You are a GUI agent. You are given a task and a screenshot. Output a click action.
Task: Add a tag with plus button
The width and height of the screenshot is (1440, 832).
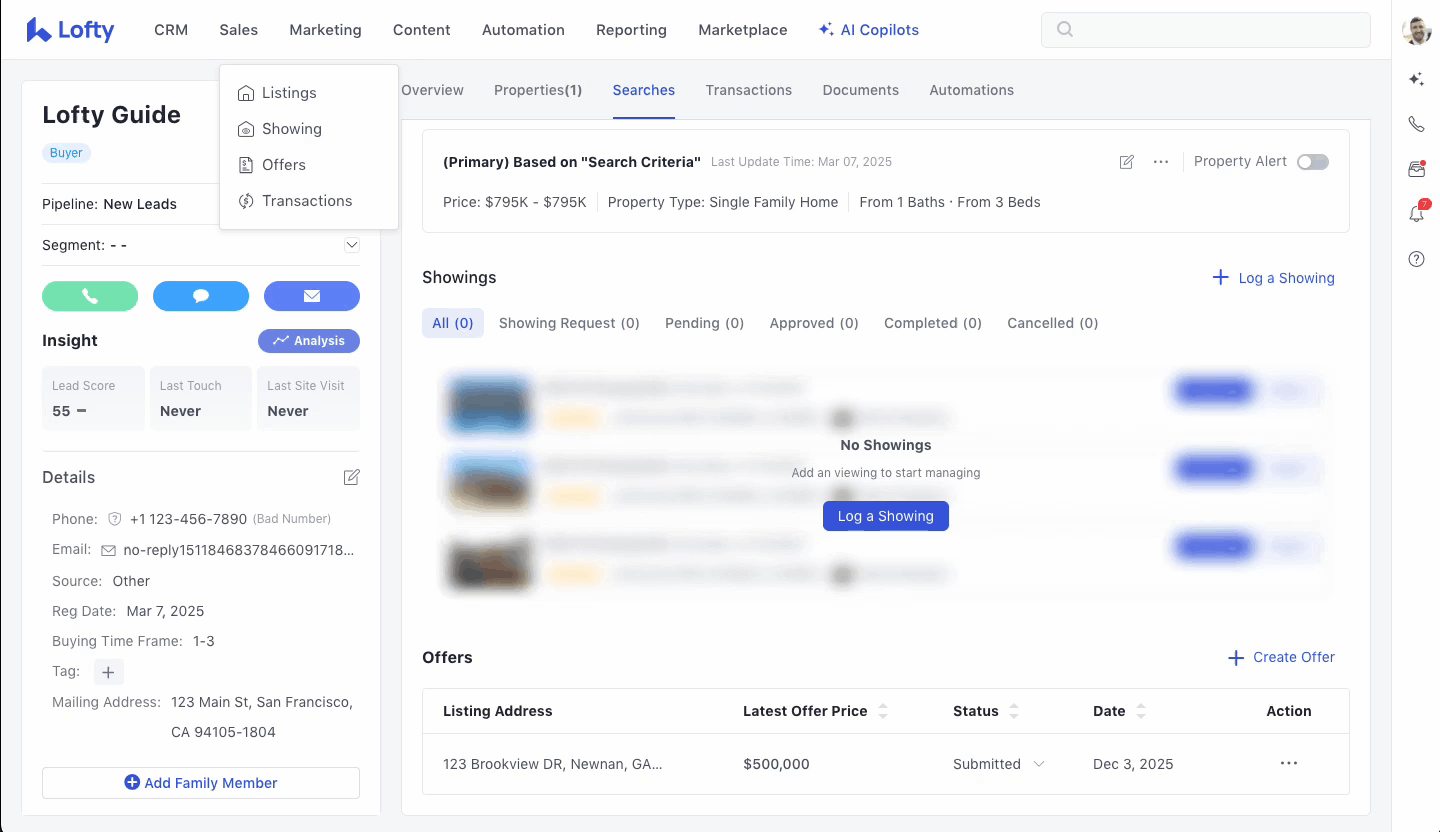109,672
